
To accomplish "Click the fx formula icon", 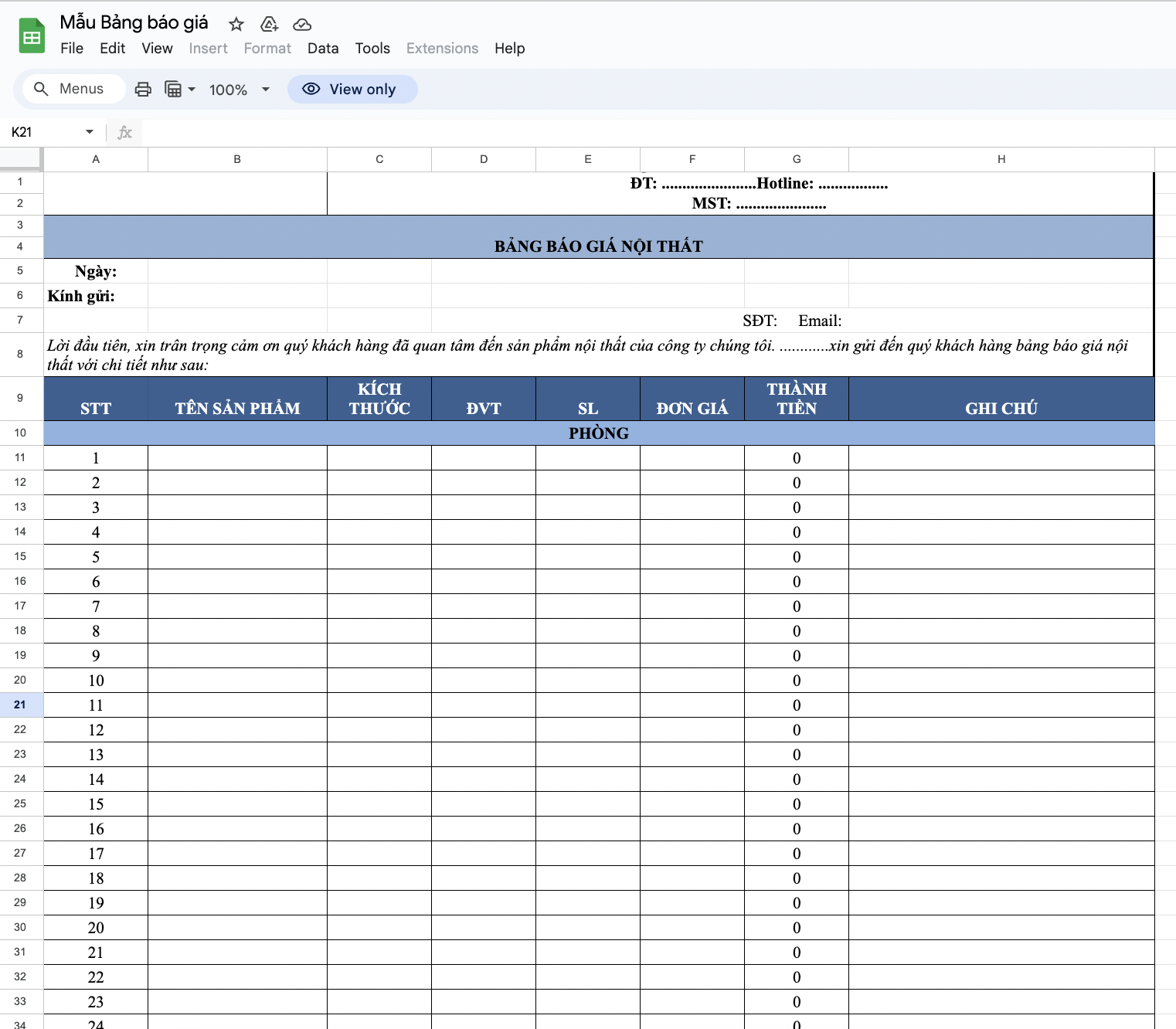I will coord(124,133).
